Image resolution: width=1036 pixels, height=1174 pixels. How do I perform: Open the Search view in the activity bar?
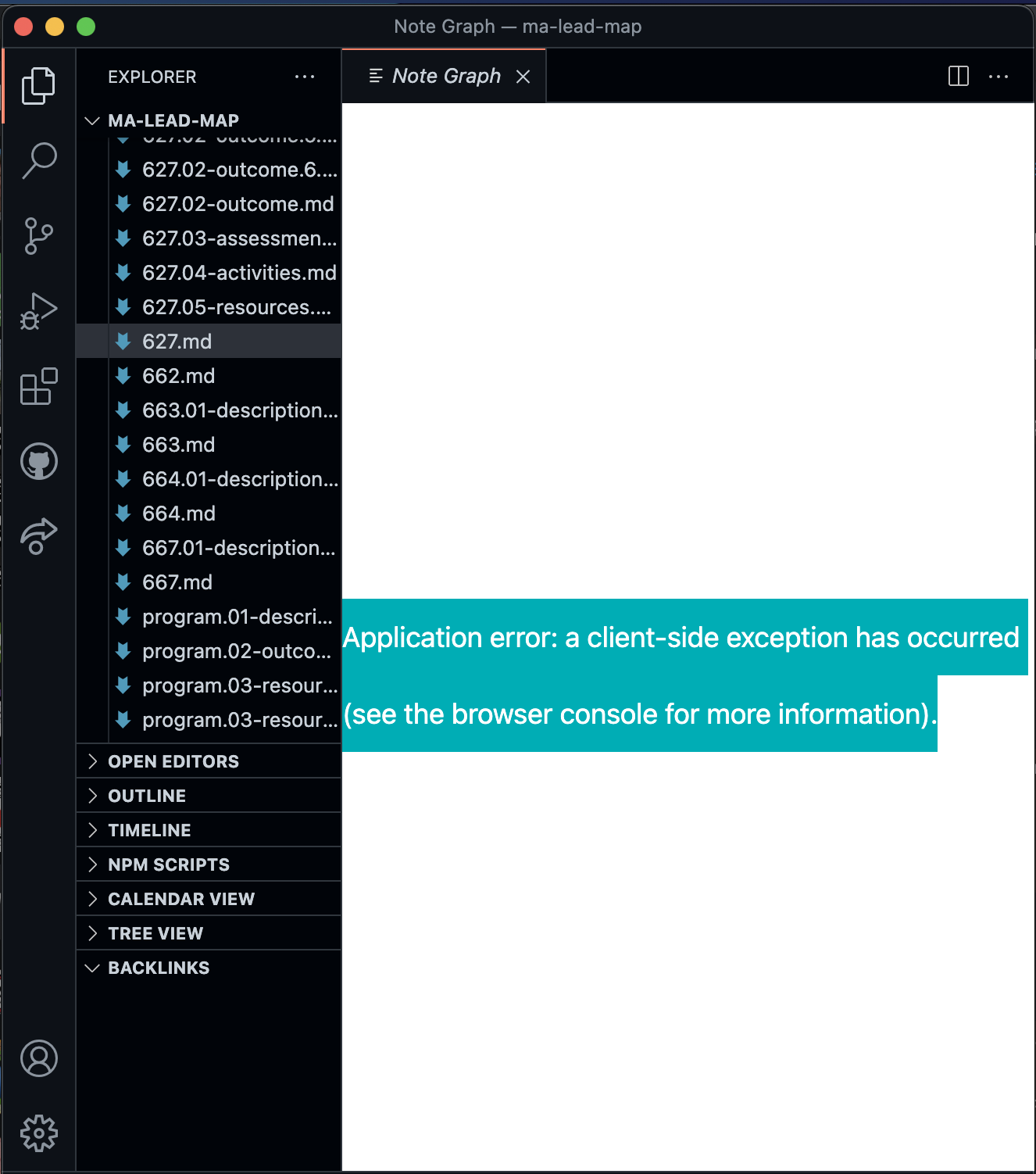[x=39, y=160]
